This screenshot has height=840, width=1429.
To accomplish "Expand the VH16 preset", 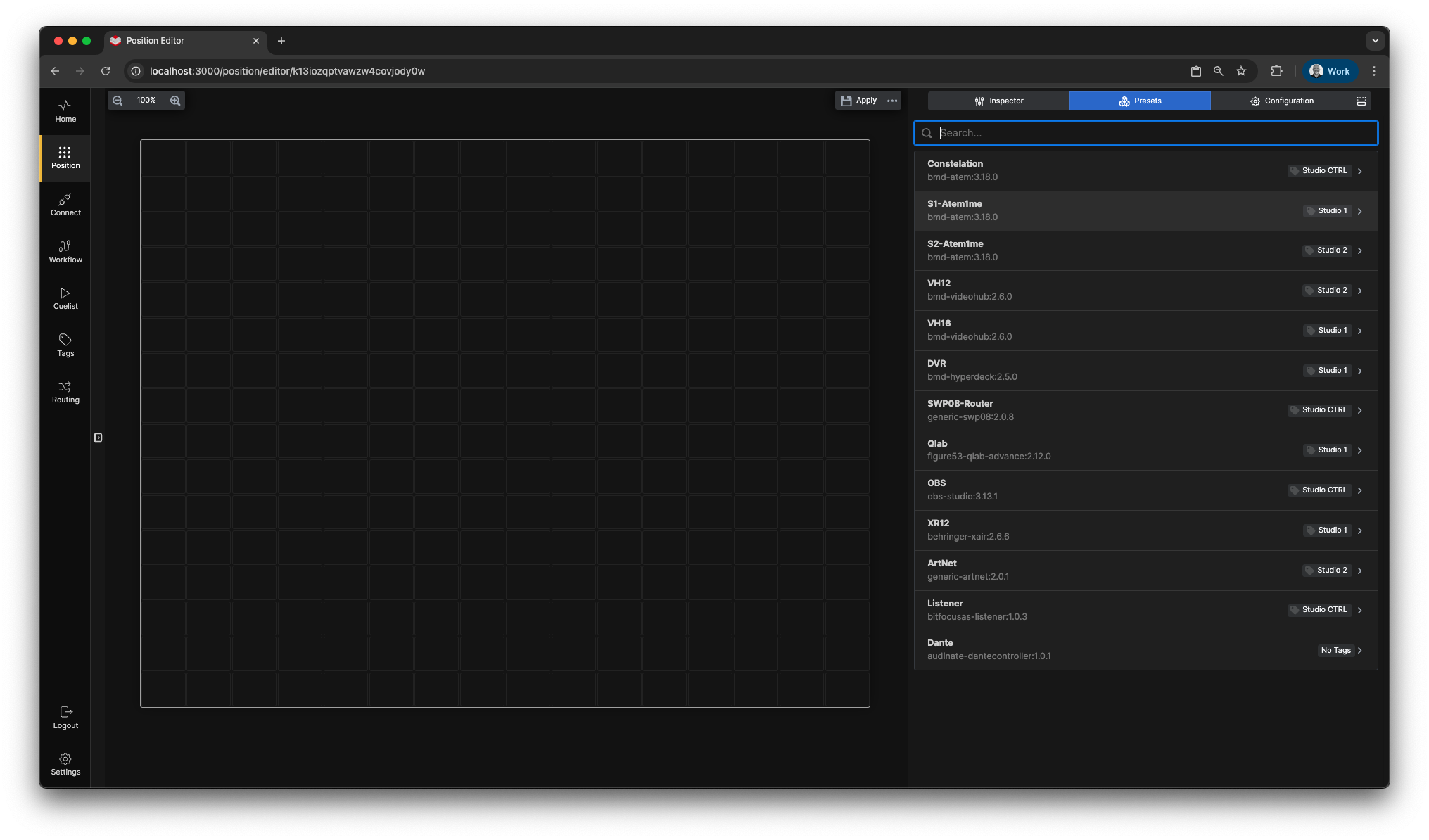I will click(x=1145, y=331).
